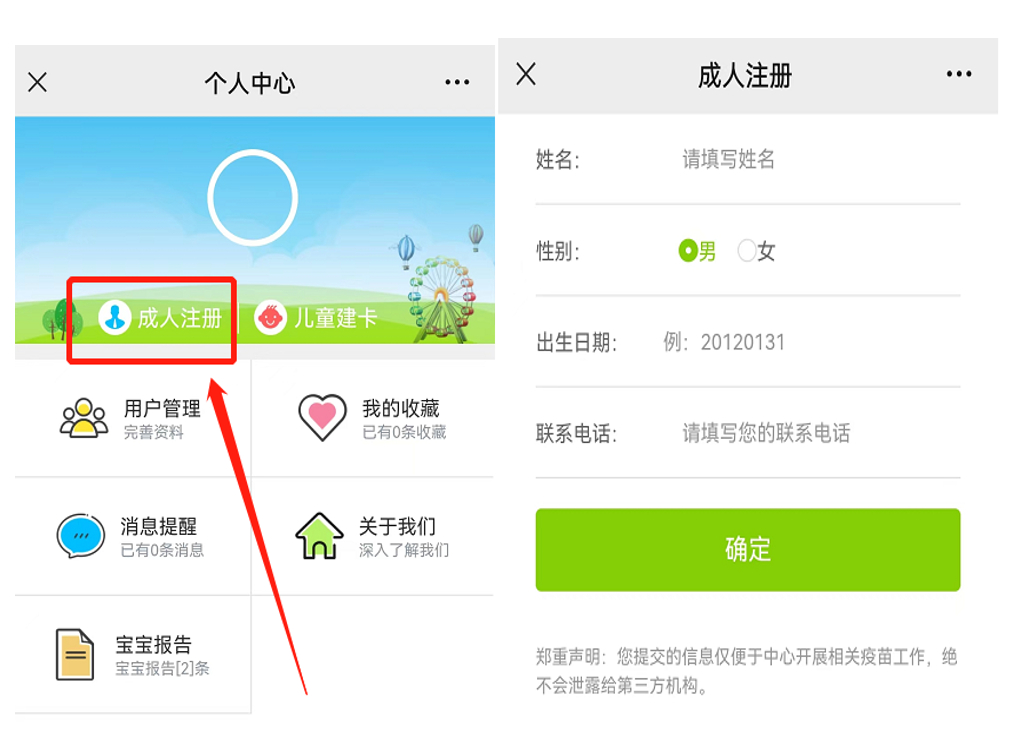The height and width of the screenshot is (754, 1026).
Task: Tap the blue adult registration person icon
Action: pos(115,318)
